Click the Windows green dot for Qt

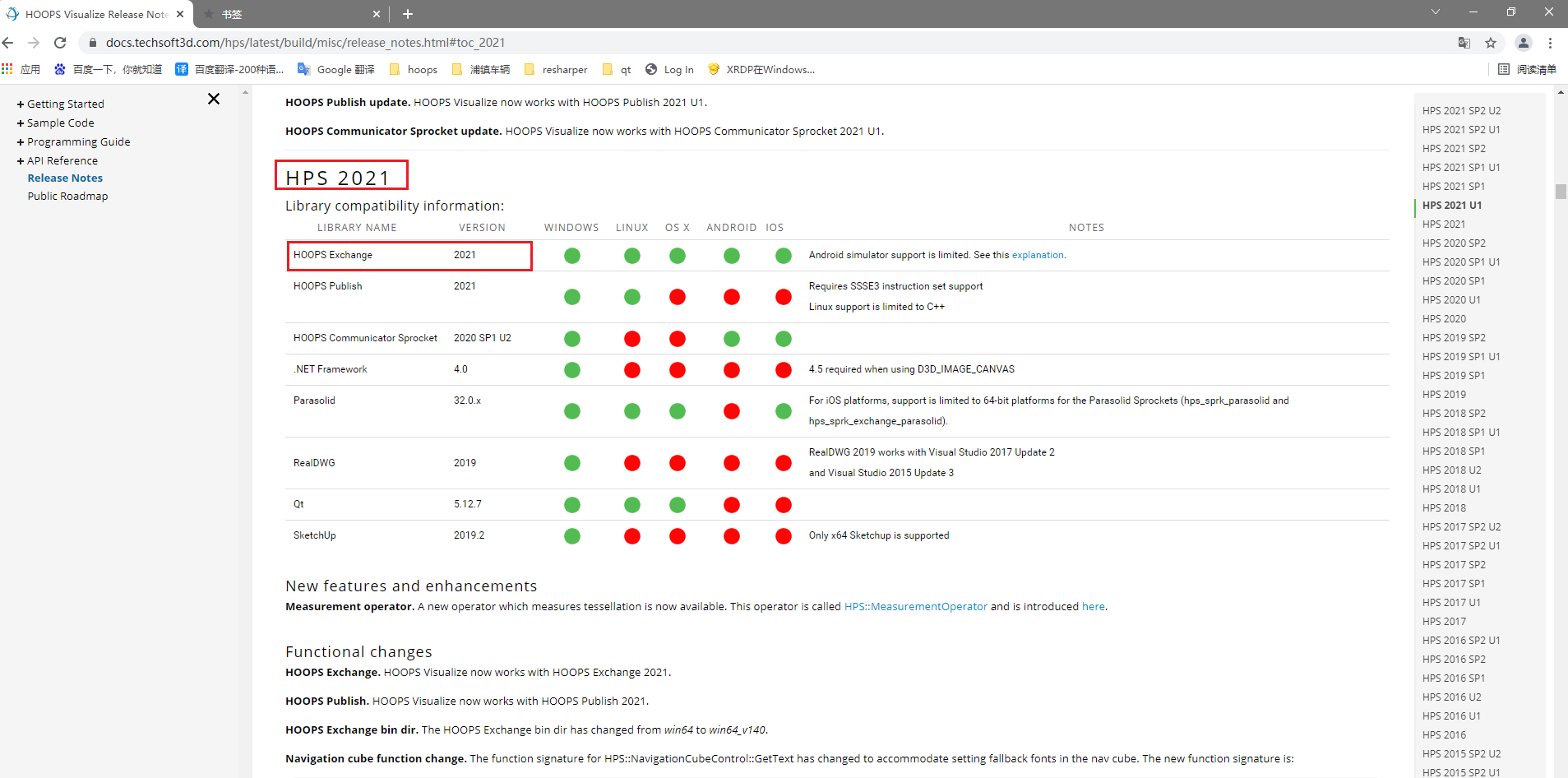pyautogui.click(x=572, y=504)
